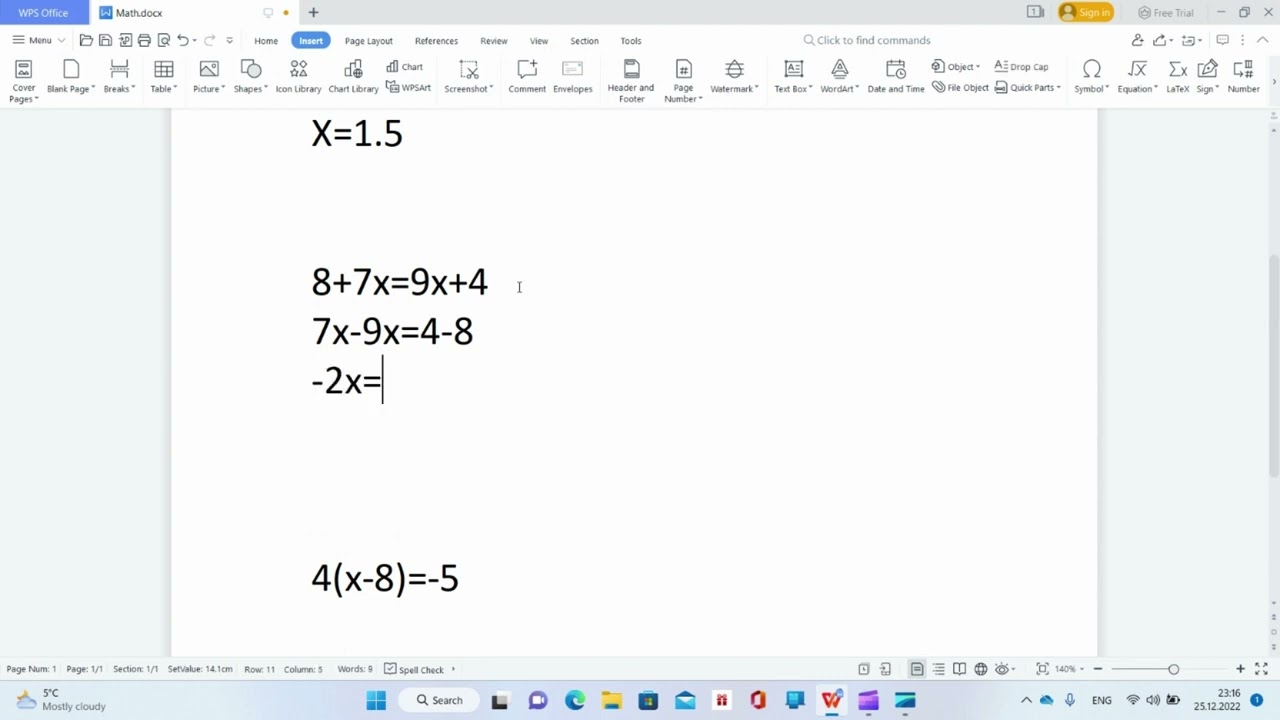Click the Print icon in quick access toolbar
1280x720 pixels.
144,40
